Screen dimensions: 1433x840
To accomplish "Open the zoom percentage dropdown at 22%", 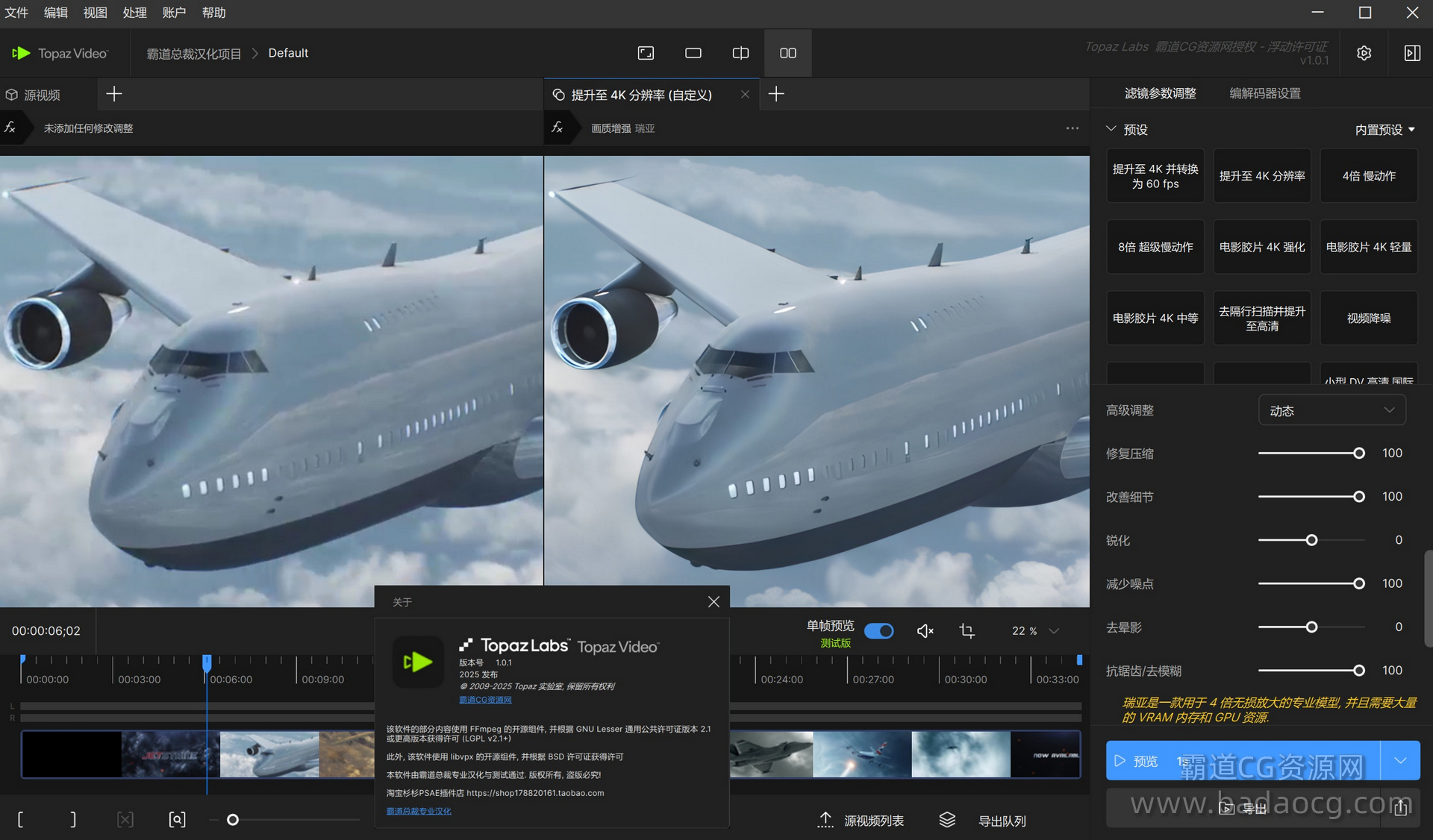I will pyautogui.click(x=1054, y=631).
